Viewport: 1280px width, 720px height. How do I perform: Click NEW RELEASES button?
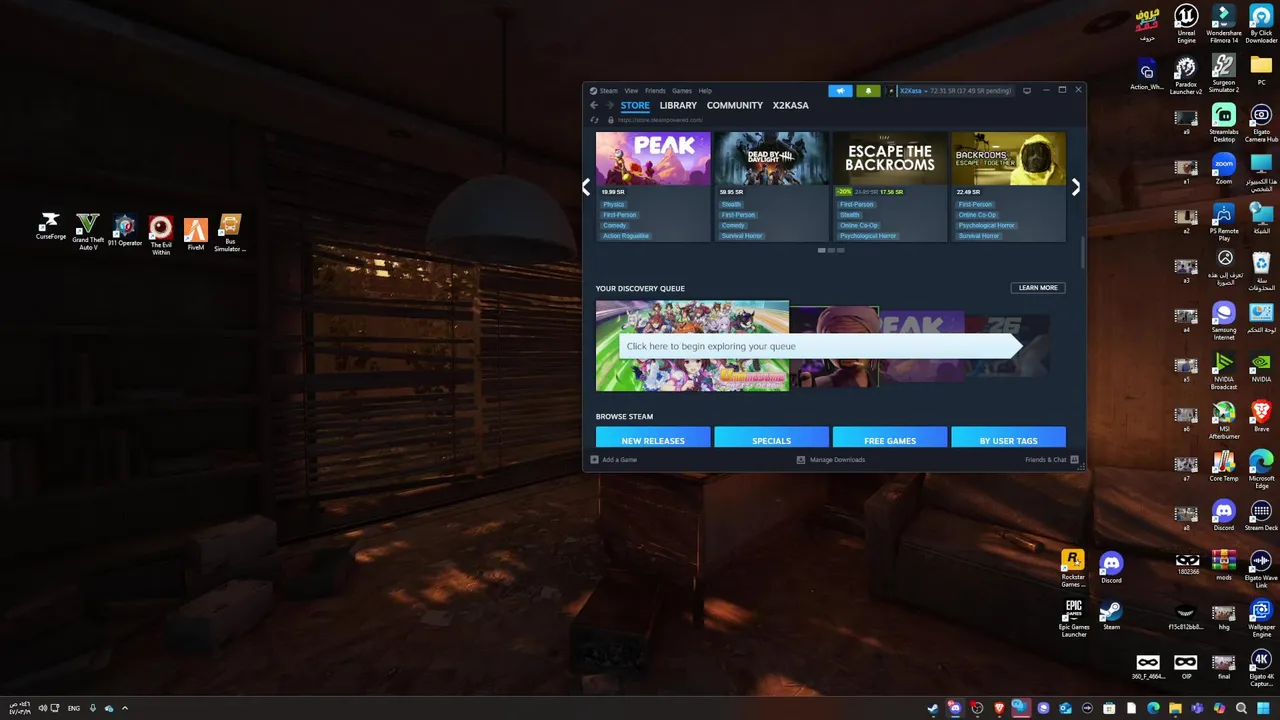point(653,438)
